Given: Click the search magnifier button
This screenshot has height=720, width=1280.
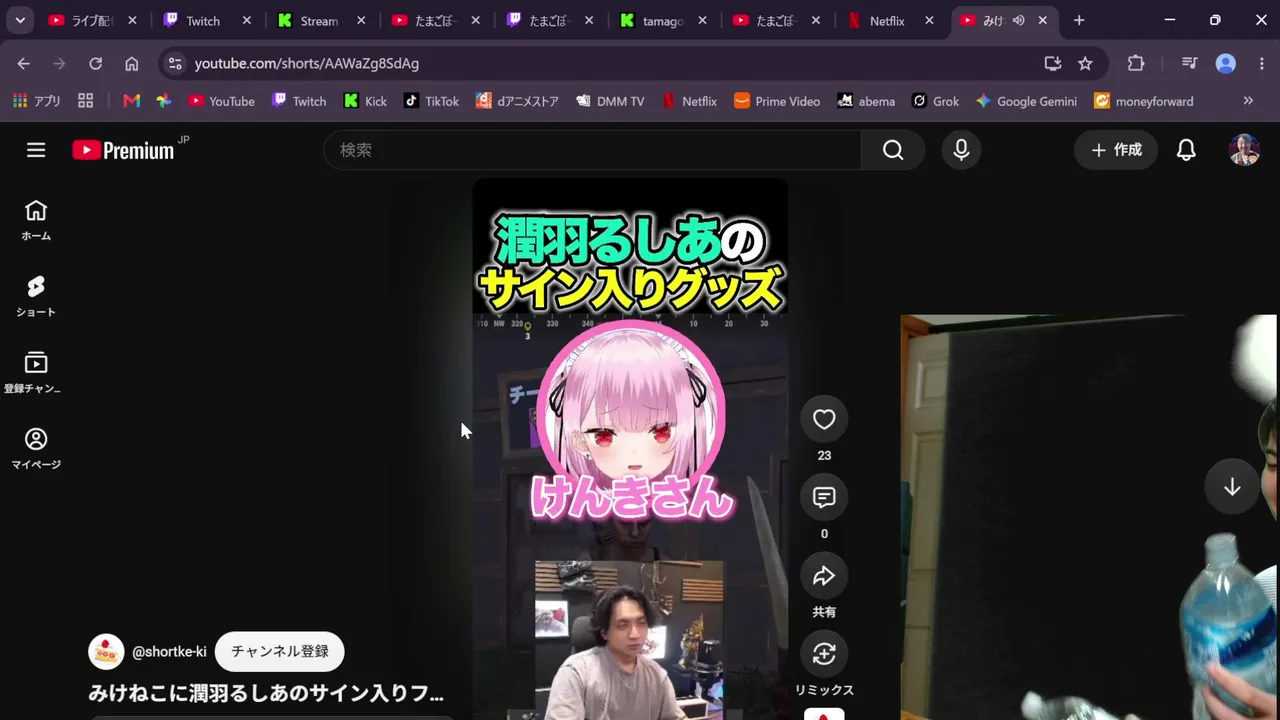Looking at the screenshot, I should click(x=893, y=150).
